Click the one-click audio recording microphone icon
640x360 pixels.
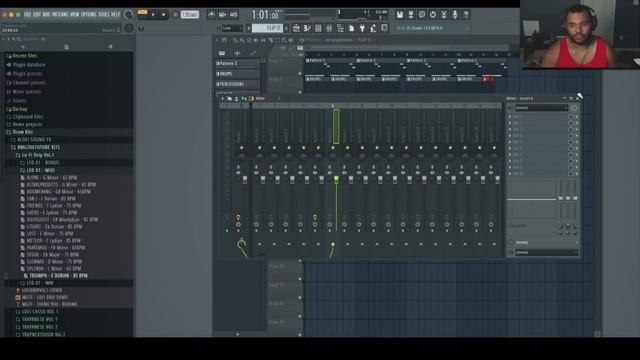(455, 15)
